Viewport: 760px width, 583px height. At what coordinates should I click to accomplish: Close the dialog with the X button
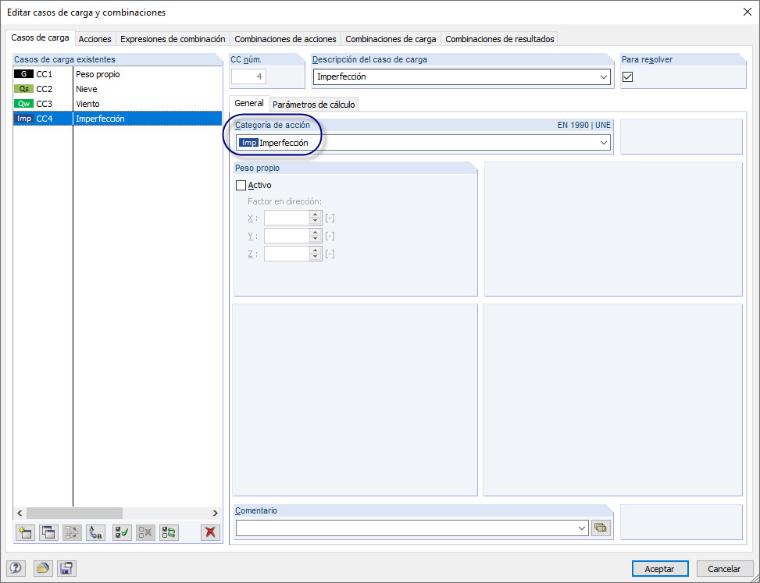click(747, 12)
